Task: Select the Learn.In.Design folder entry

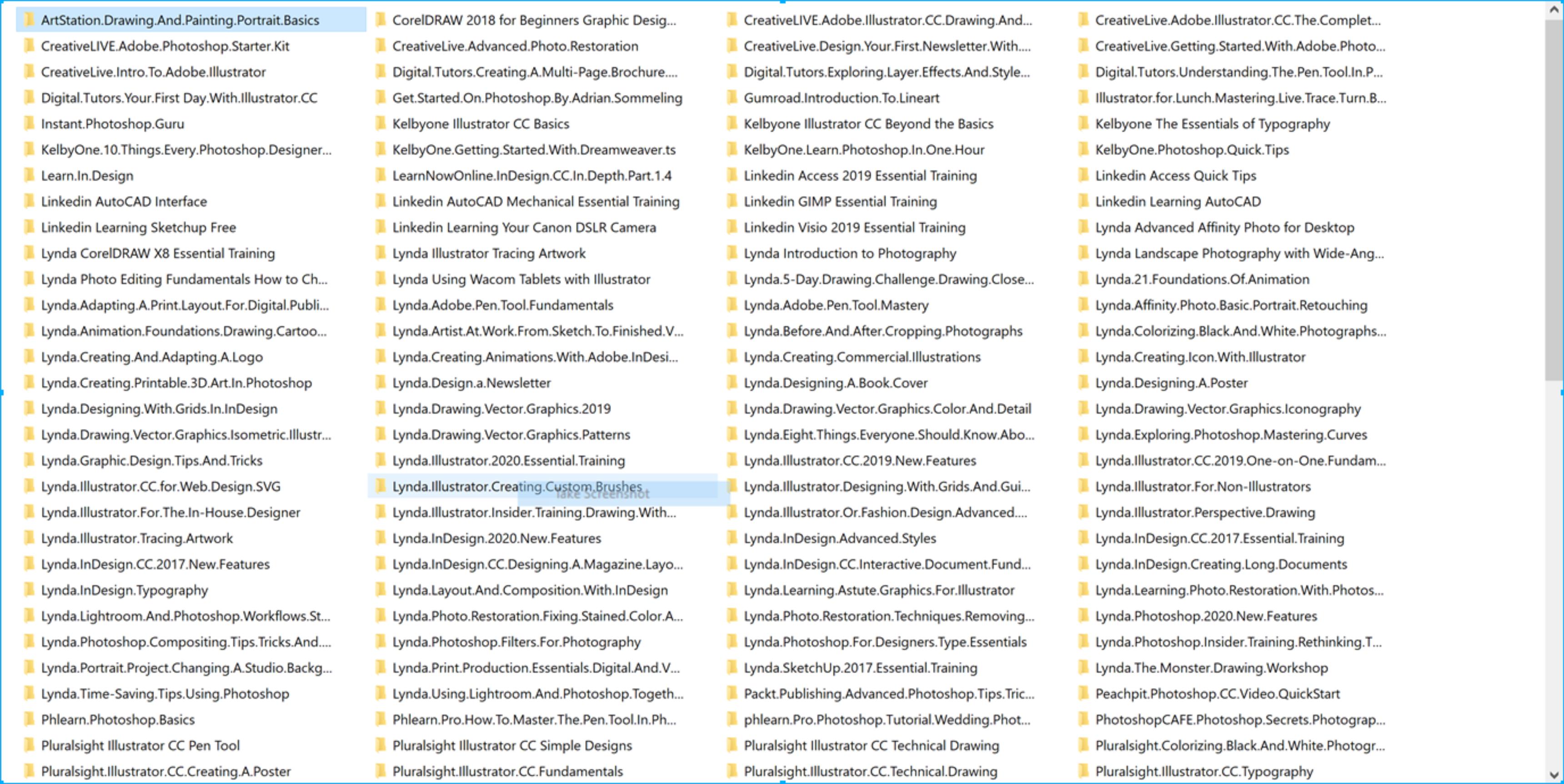Action: tap(87, 176)
